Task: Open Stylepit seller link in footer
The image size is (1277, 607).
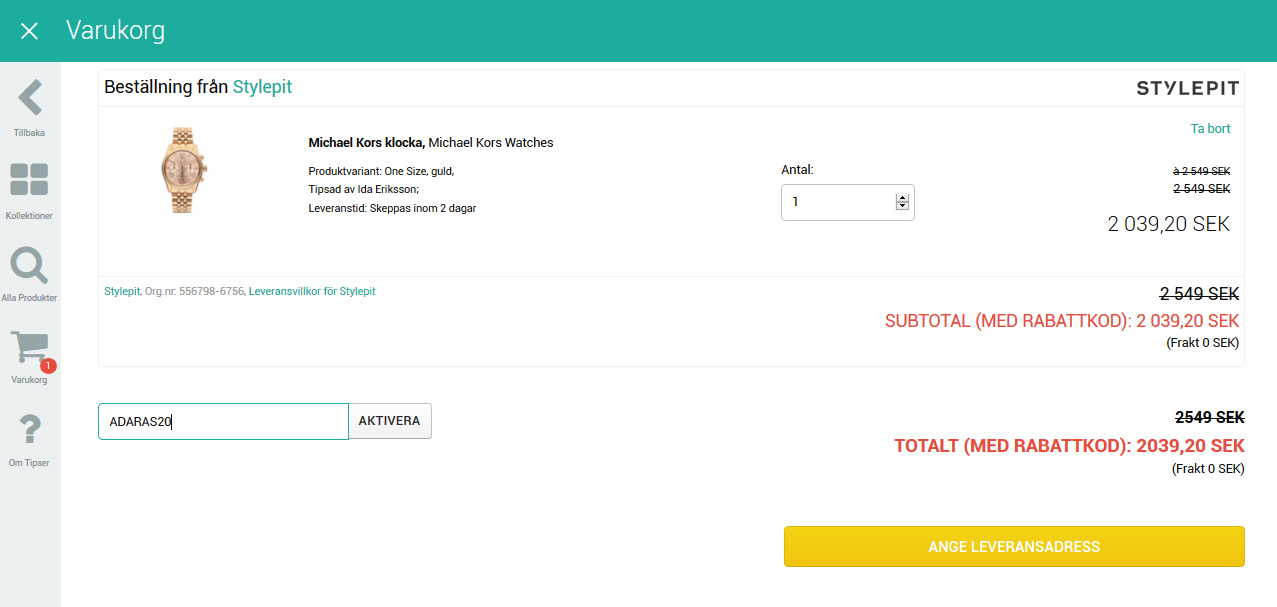Action: pyautogui.click(x=122, y=291)
